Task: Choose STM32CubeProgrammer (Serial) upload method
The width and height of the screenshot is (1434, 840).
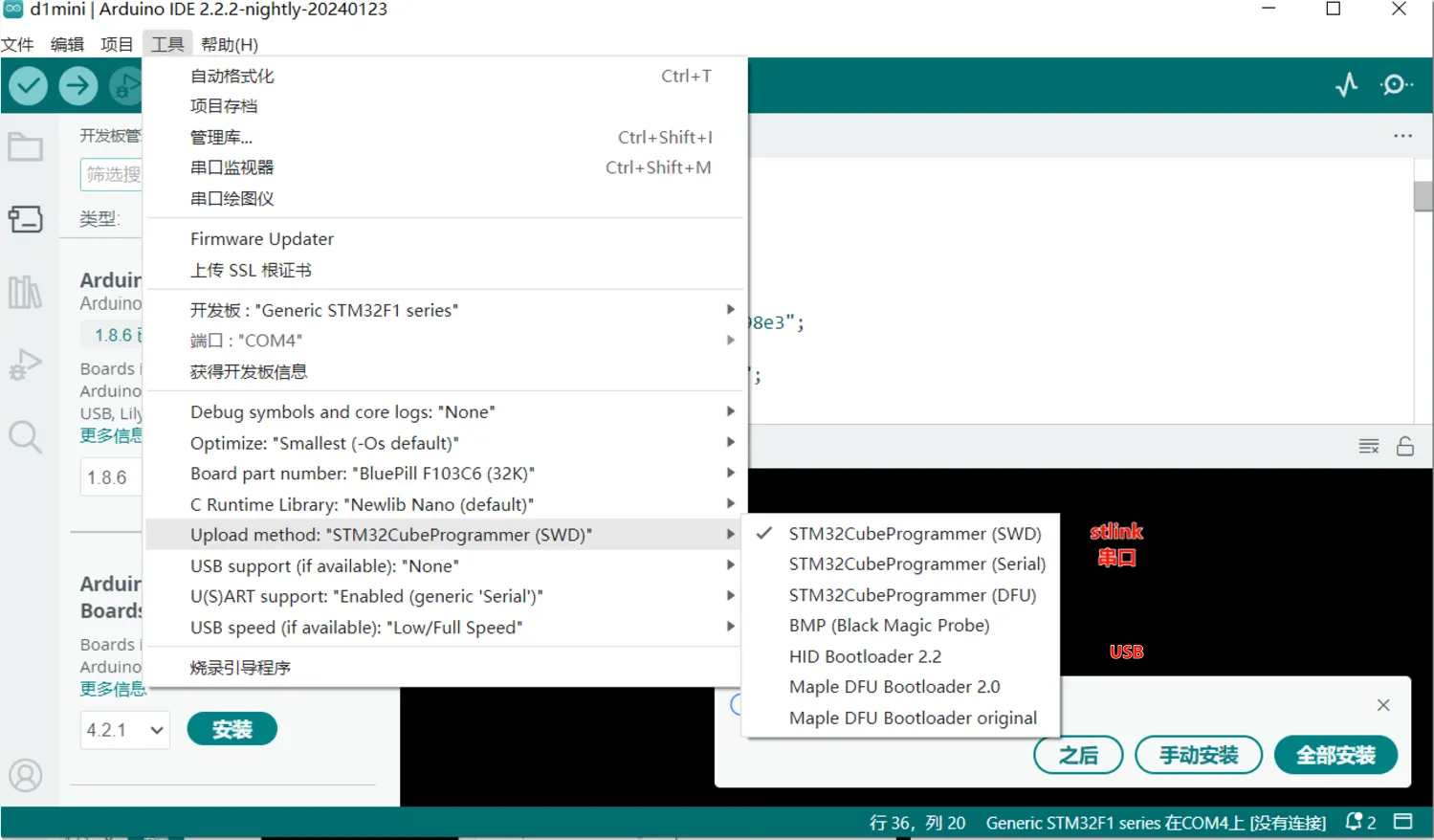Action: (916, 564)
